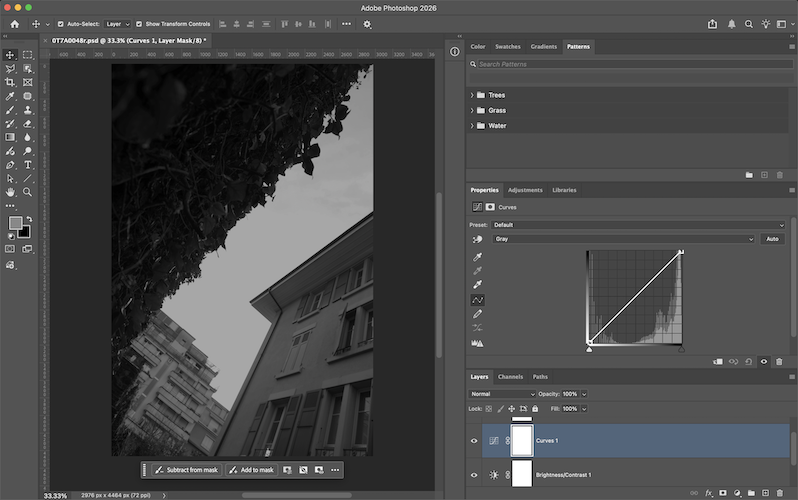Screen dimensions: 798x500
Task: Hide the Curves 1 layer
Action: tap(474, 441)
